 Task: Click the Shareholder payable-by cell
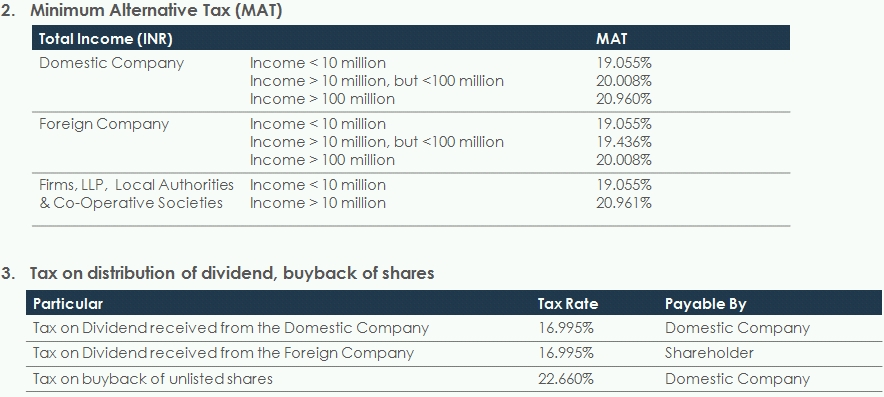click(x=709, y=354)
